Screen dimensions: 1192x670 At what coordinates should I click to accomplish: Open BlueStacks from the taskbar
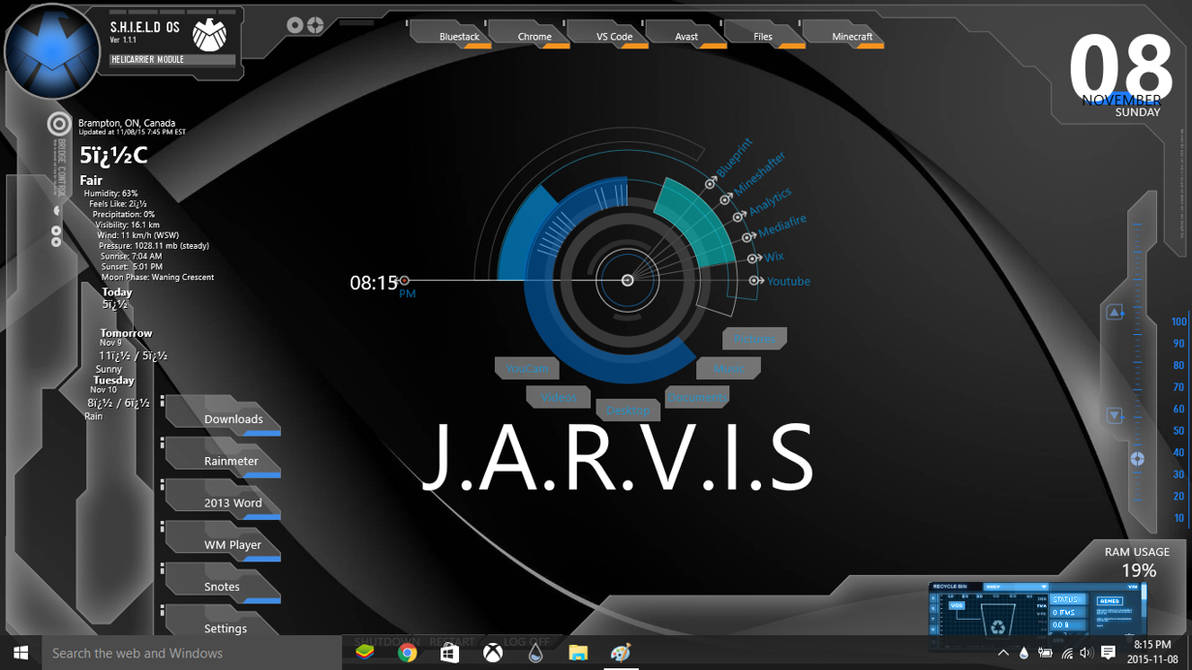[x=365, y=653]
